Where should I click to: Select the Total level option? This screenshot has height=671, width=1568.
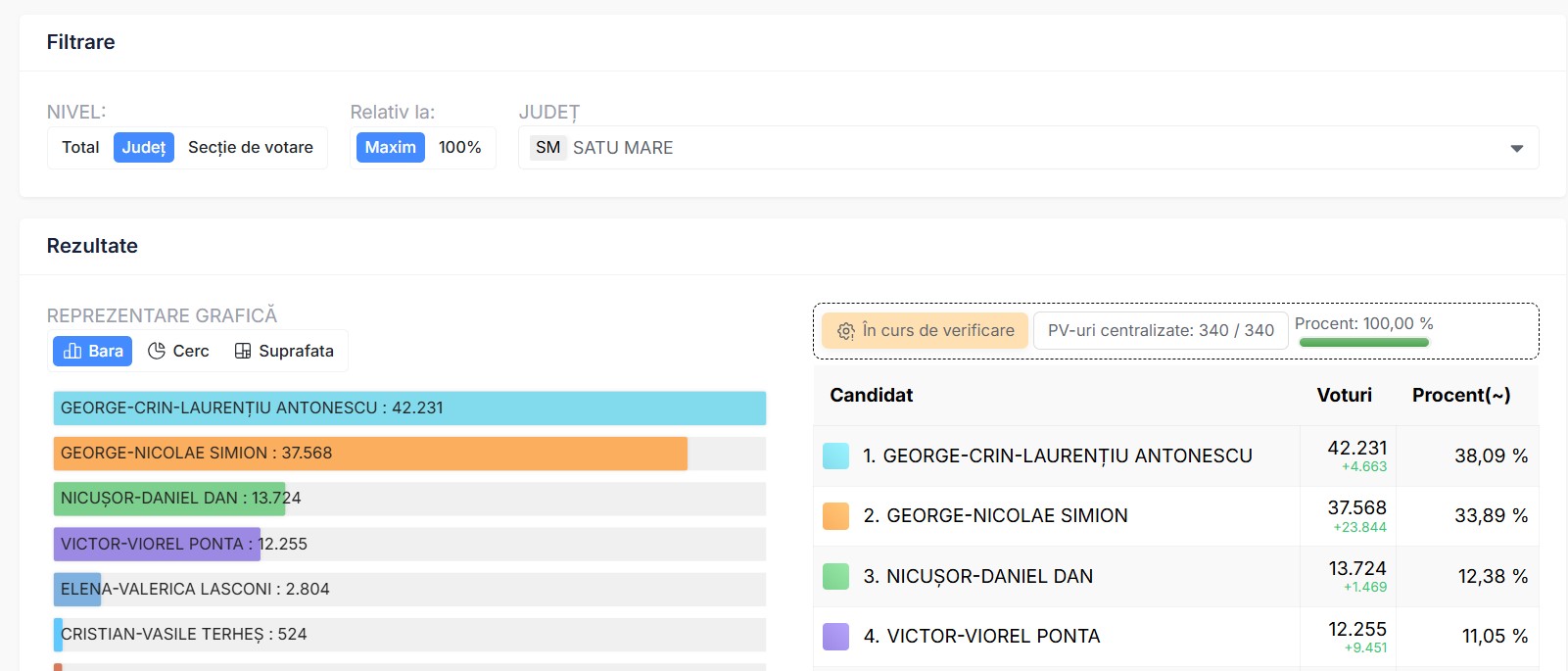[x=80, y=148]
